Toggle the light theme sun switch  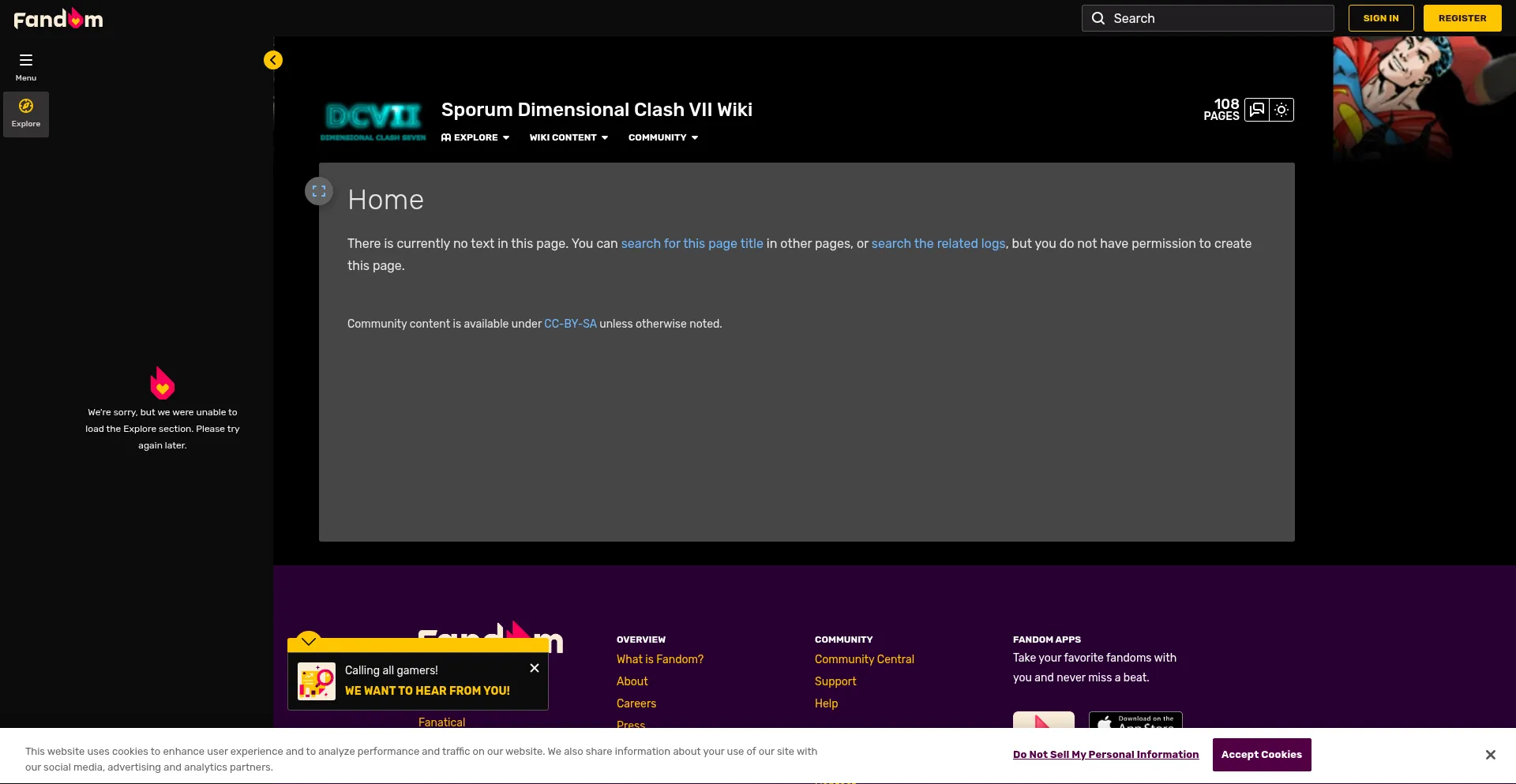point(1281,110)
